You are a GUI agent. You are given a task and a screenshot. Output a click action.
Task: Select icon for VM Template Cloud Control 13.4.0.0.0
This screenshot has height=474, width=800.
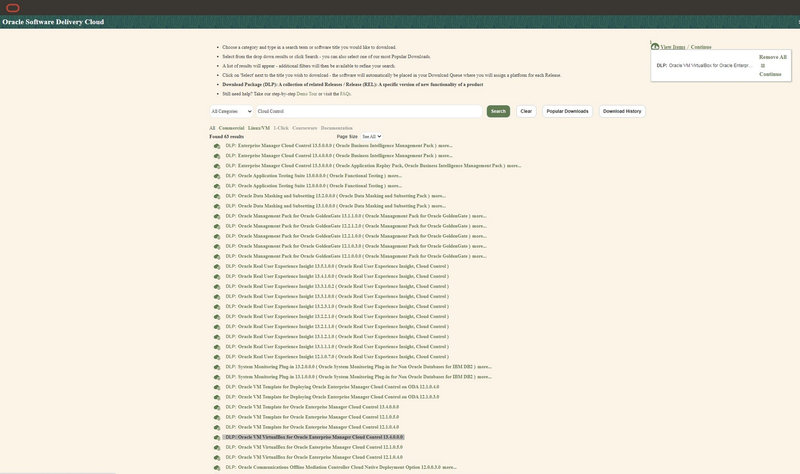pyautogui.click(x=217, y=408)
